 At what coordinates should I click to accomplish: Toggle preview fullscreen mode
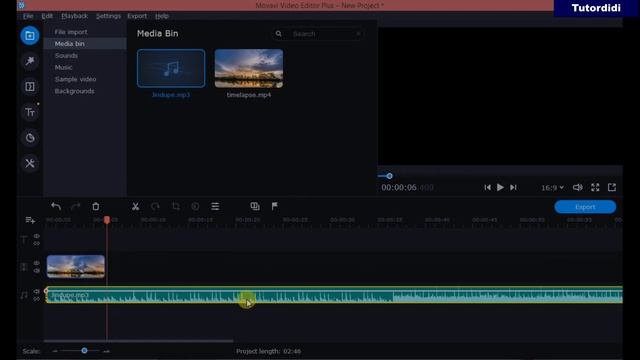click(x=595, y=187)
